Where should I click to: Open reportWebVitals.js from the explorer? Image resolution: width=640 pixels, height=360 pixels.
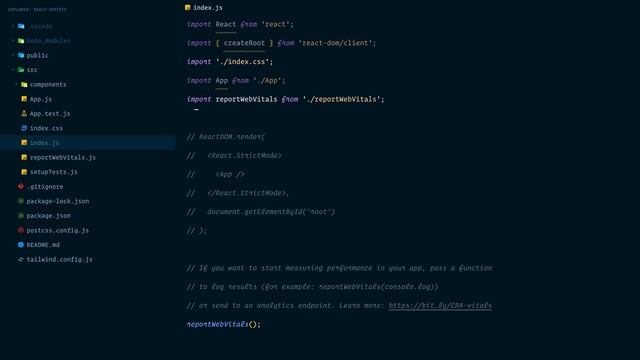pyautogui.click(x=63, y=157)
